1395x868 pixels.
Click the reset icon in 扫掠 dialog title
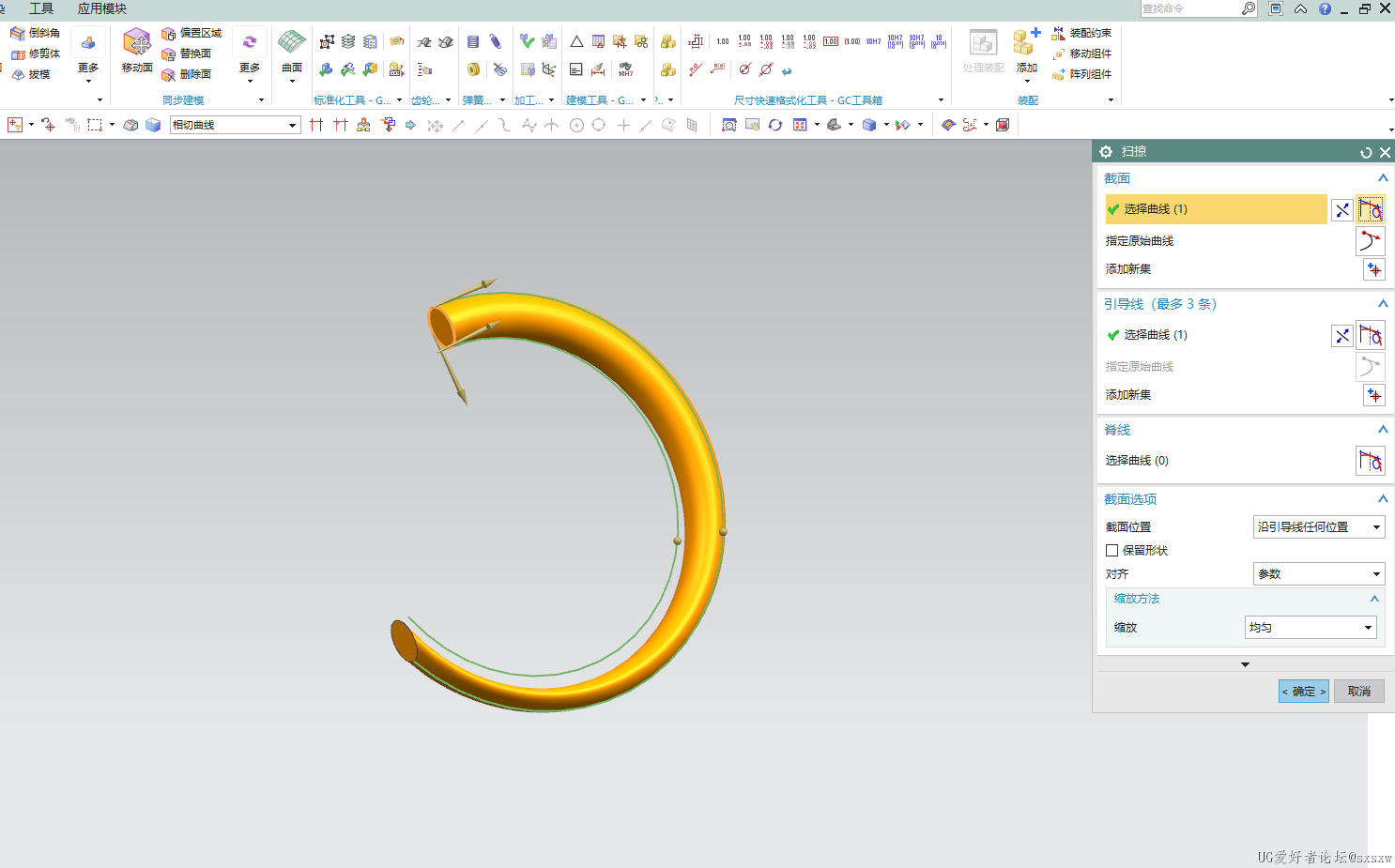pos(1366,152)
